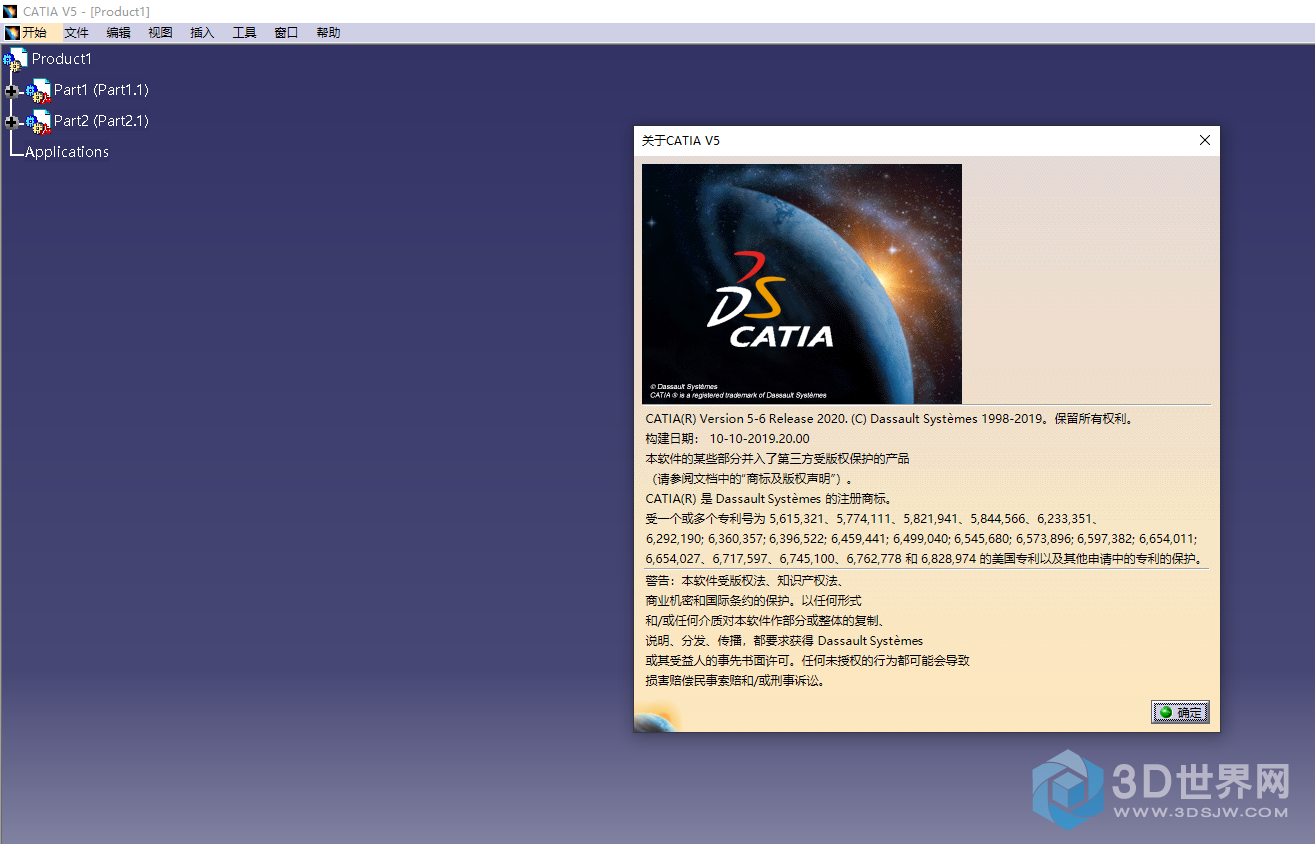
Task: Open the 插入 menu
Action: click(x=202, y=33)
